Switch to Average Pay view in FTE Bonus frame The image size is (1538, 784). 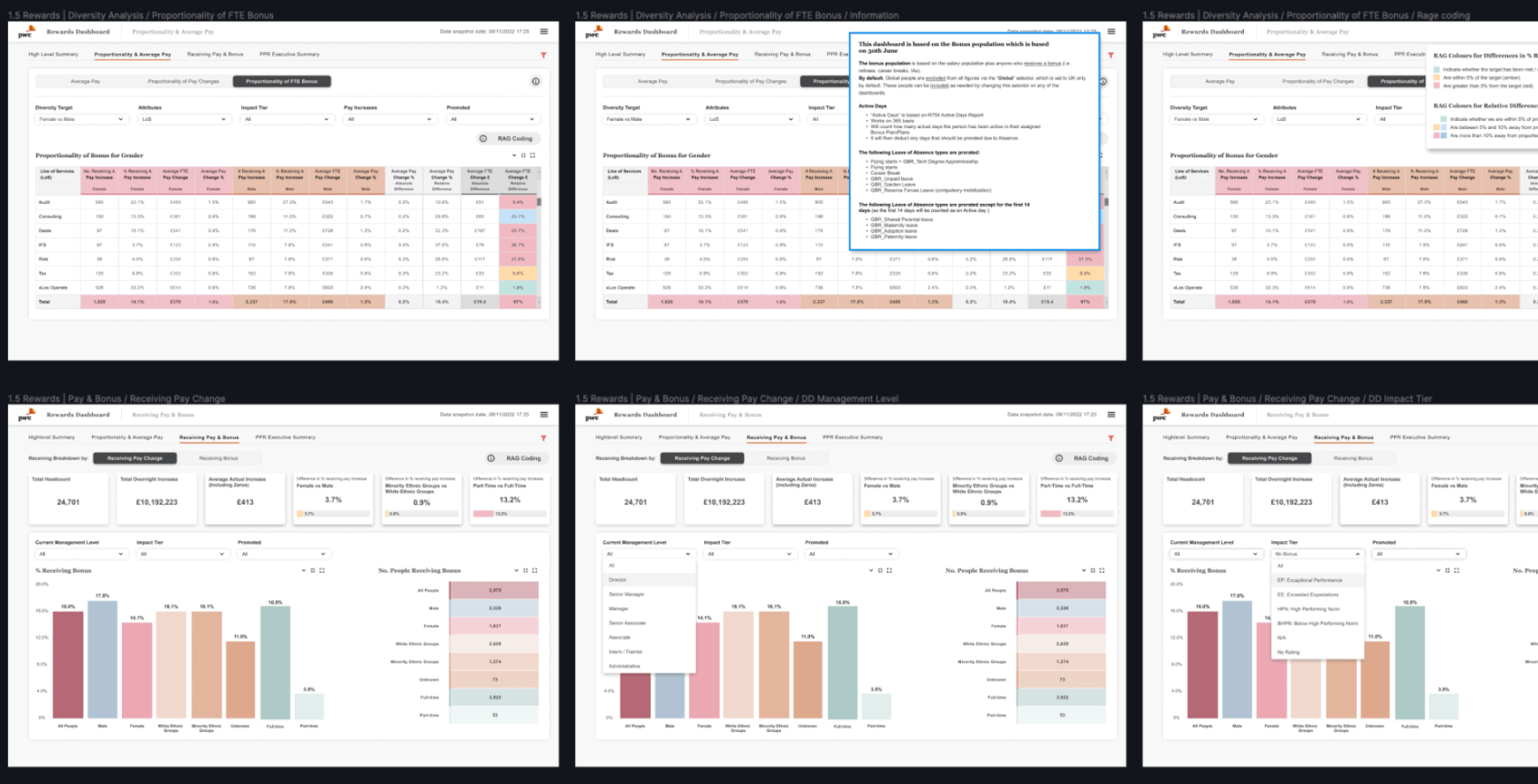point(86,82)
